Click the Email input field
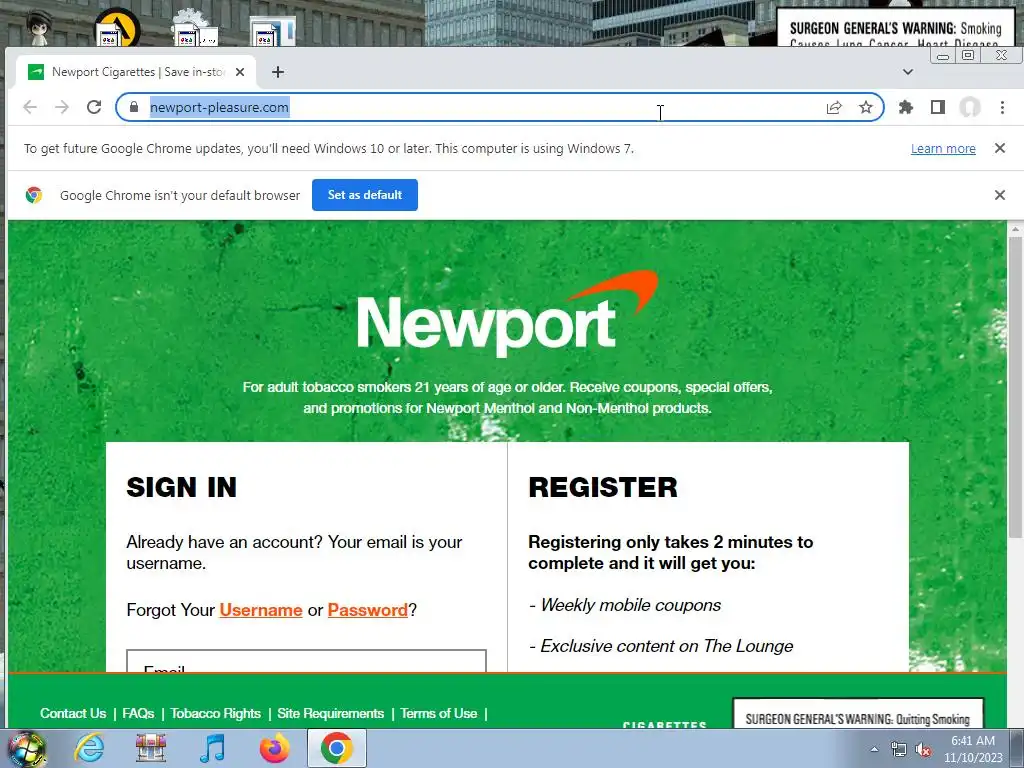1024x768 pixels. (x=306, y=660)
